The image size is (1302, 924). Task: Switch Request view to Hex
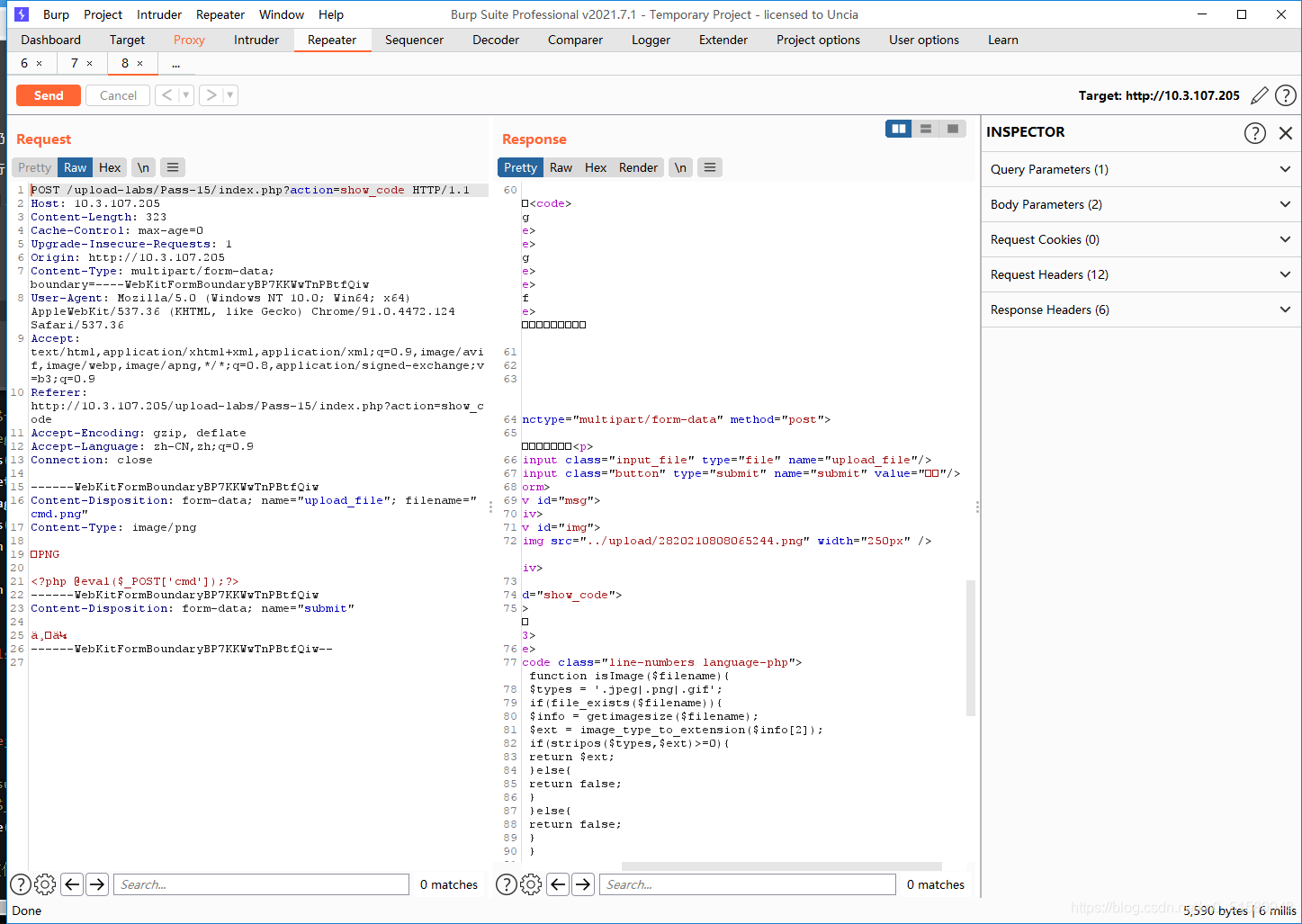110,167
